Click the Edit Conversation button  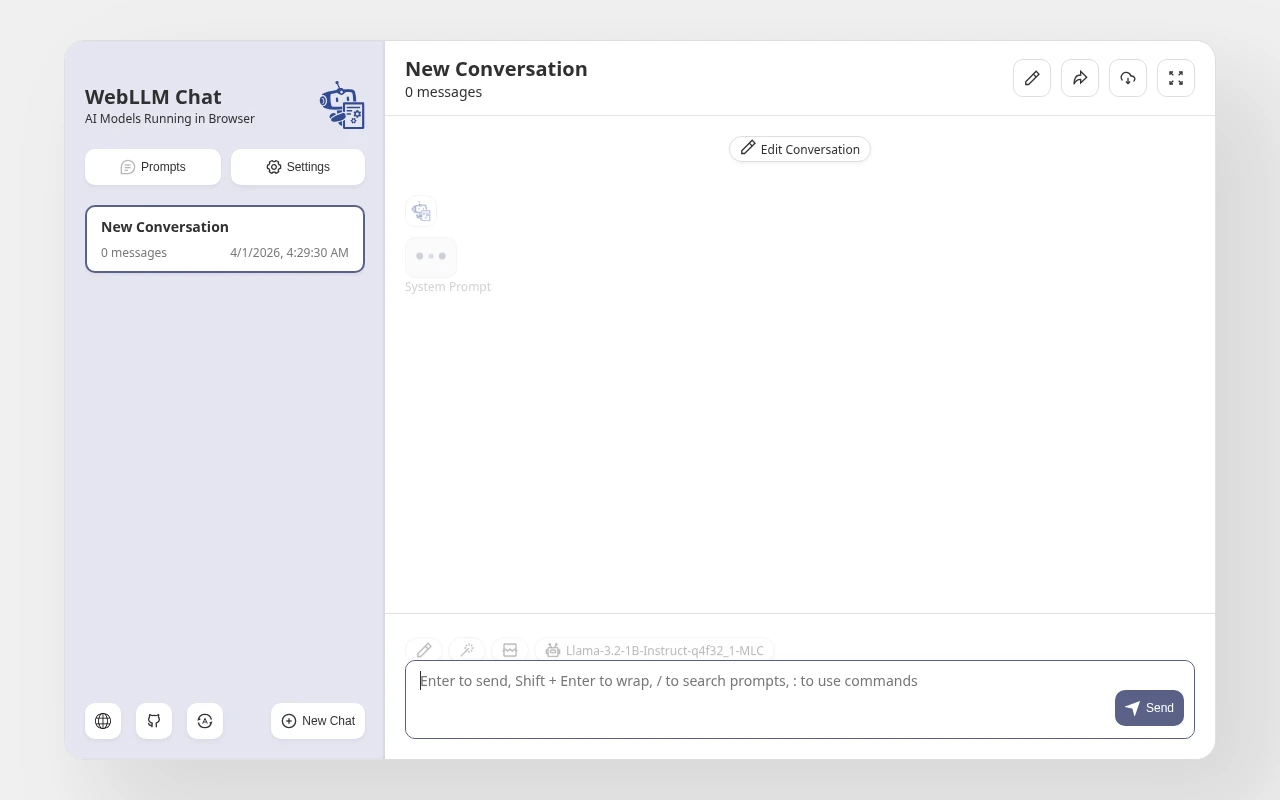[x=800, y=149]
